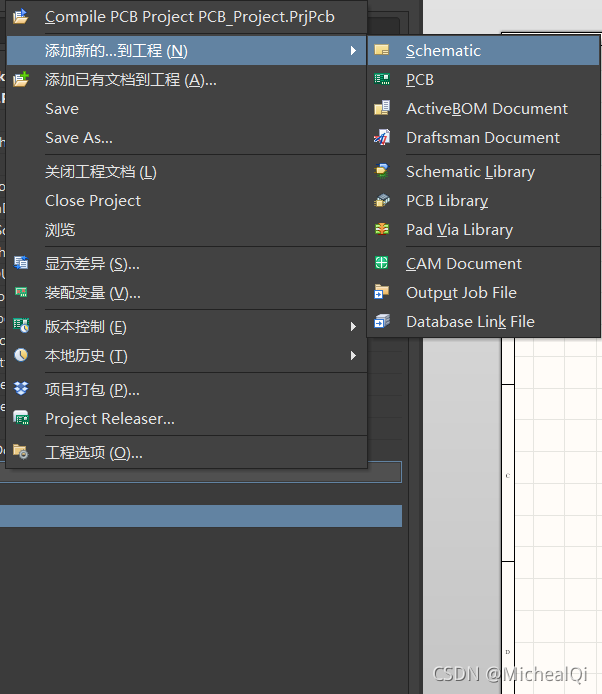The width and height of the screenshot is (602, 694).
Task: Click the Draftsman Document icon
Action: tap(382, 137)
